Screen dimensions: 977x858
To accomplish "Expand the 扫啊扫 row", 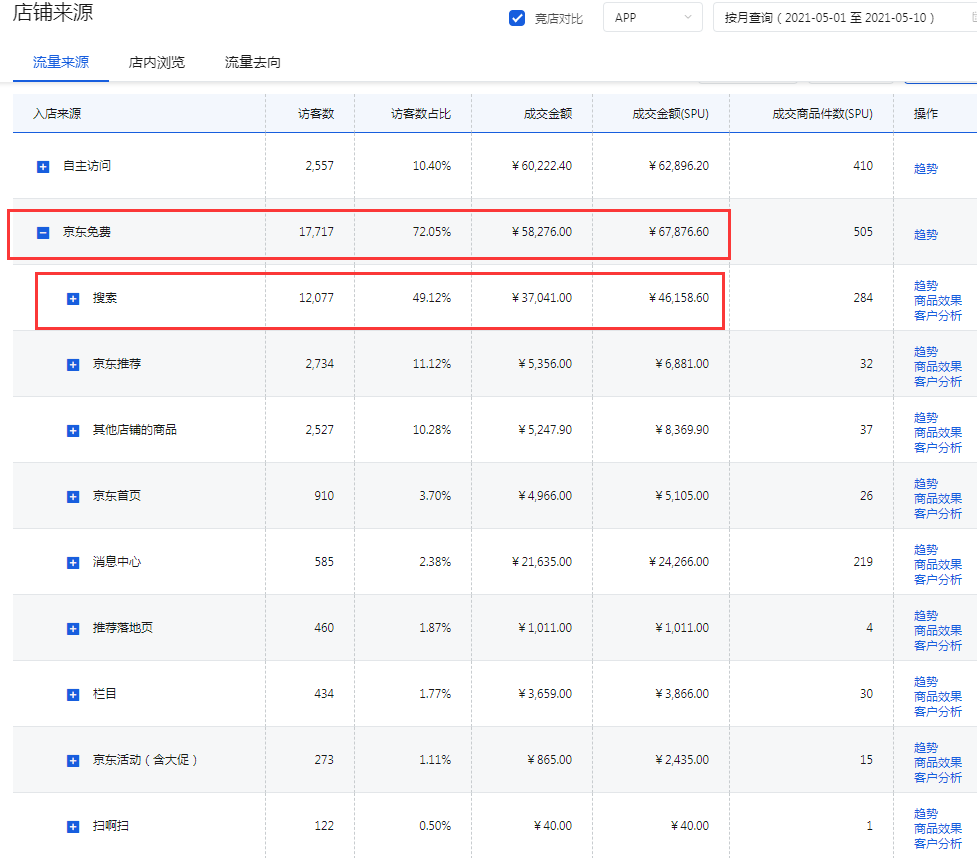I will (x=73, y=827).
